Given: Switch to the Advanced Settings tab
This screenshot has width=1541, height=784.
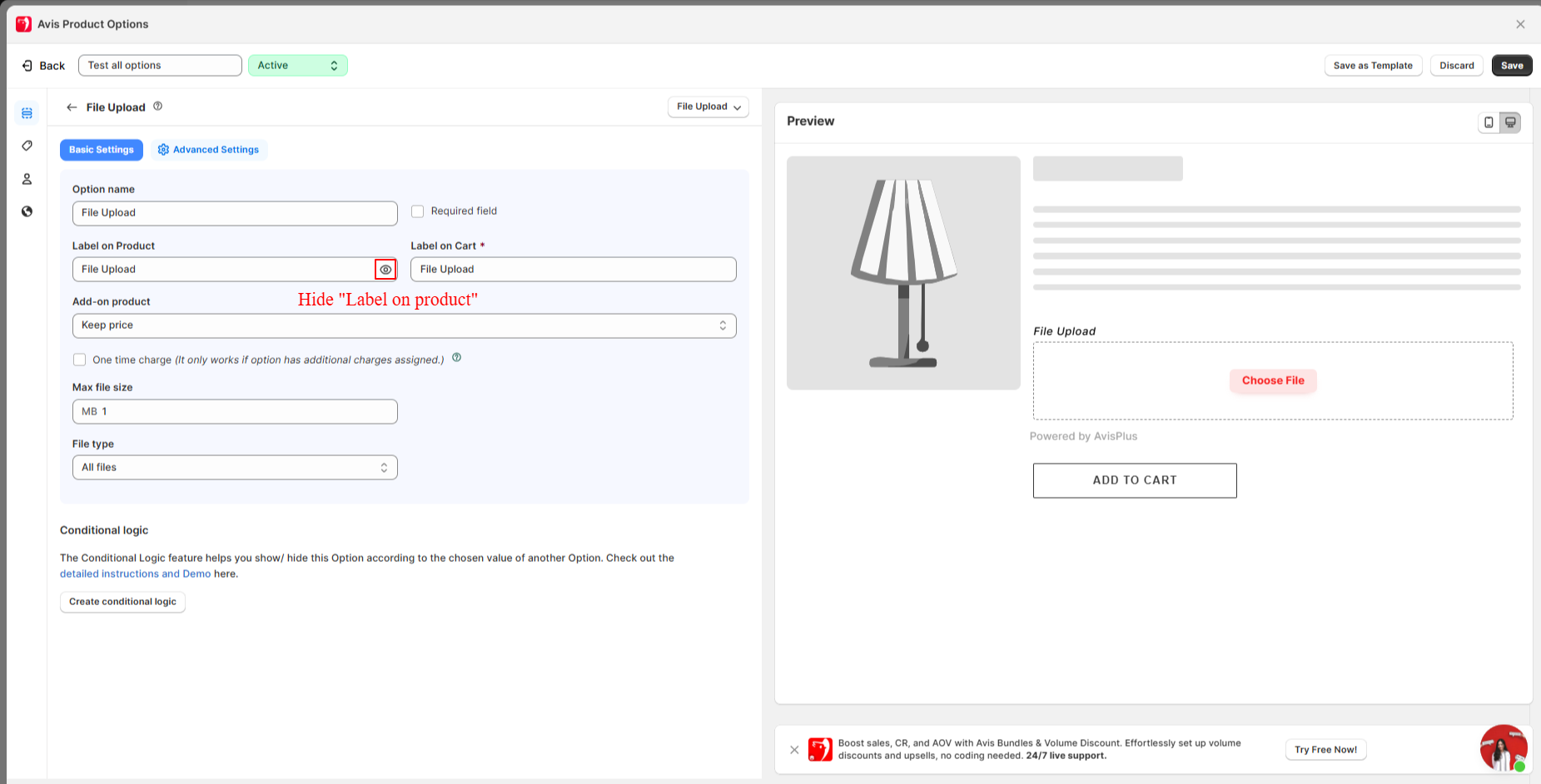Looking at the screenshot, I should (x=208, y=150).
